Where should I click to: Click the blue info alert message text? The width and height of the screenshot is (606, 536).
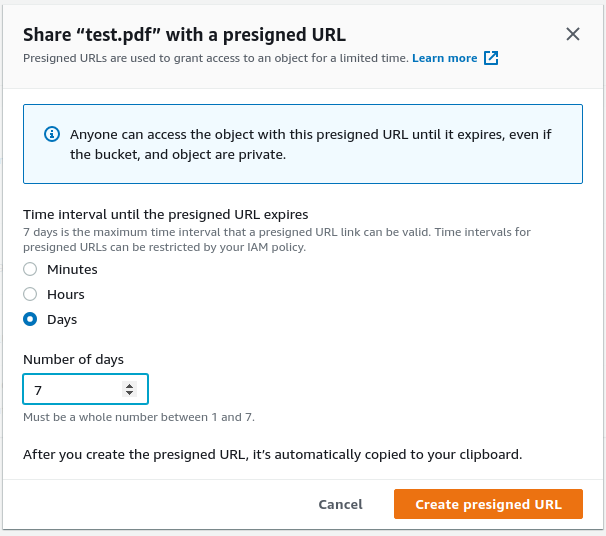coord(310,145)
